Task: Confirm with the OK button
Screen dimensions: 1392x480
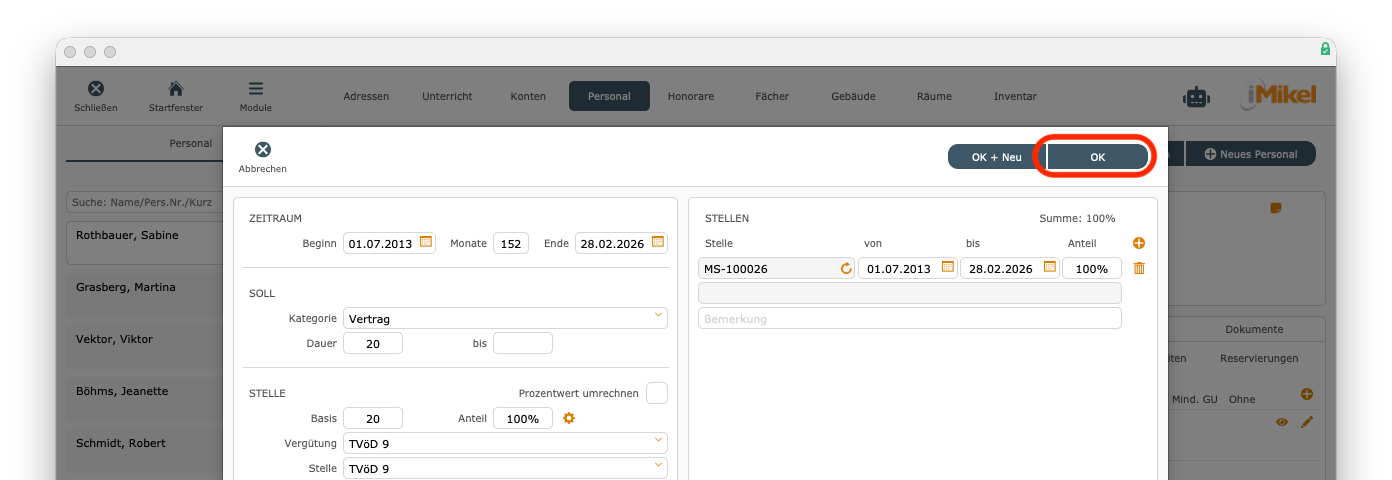Action: click(x=1097, y=157)
